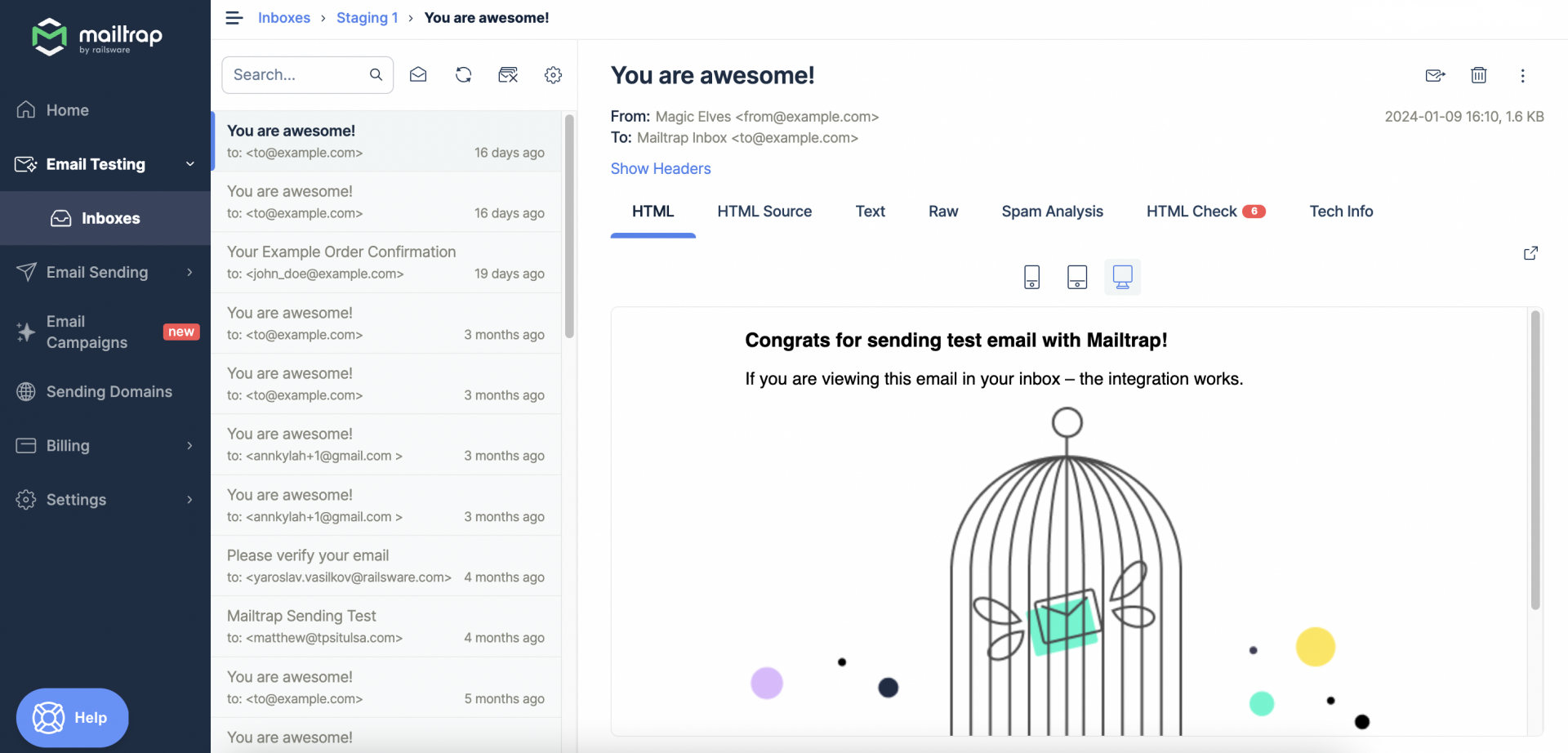Collapse the Email Testing sidebar section
Image resolution: width=1568 pixels, height=753 pixels.
[x=189, y=164]
